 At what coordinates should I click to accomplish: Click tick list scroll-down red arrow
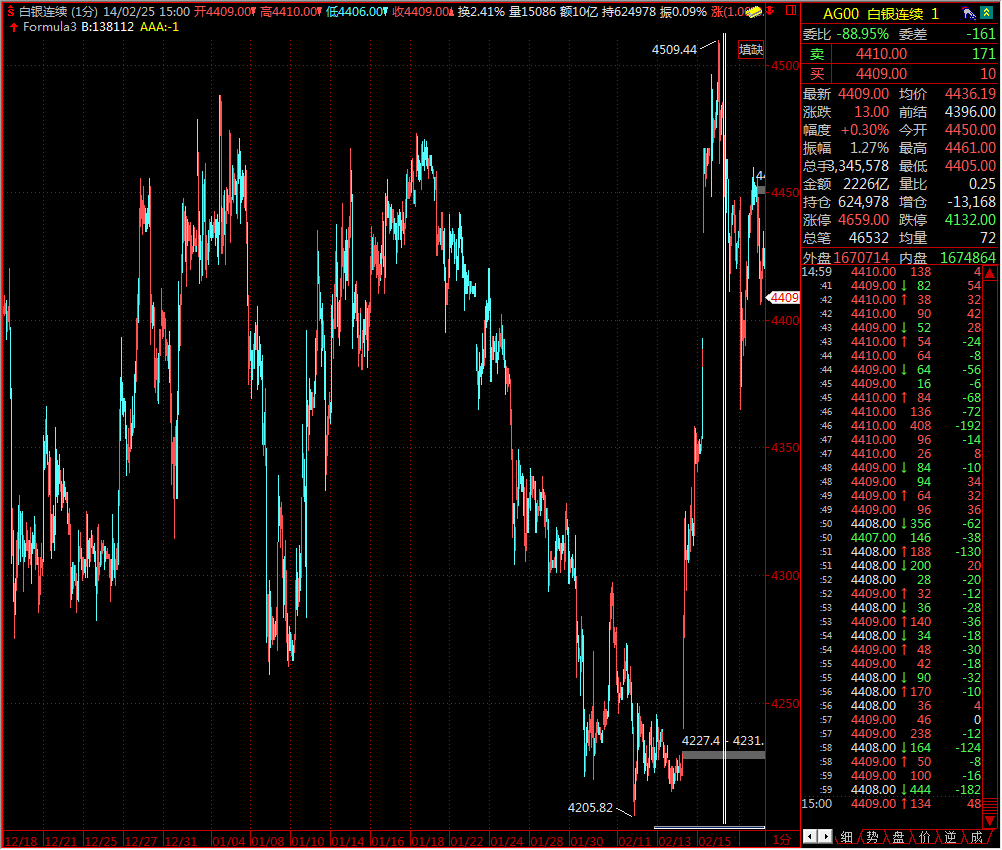click(990, 820)
